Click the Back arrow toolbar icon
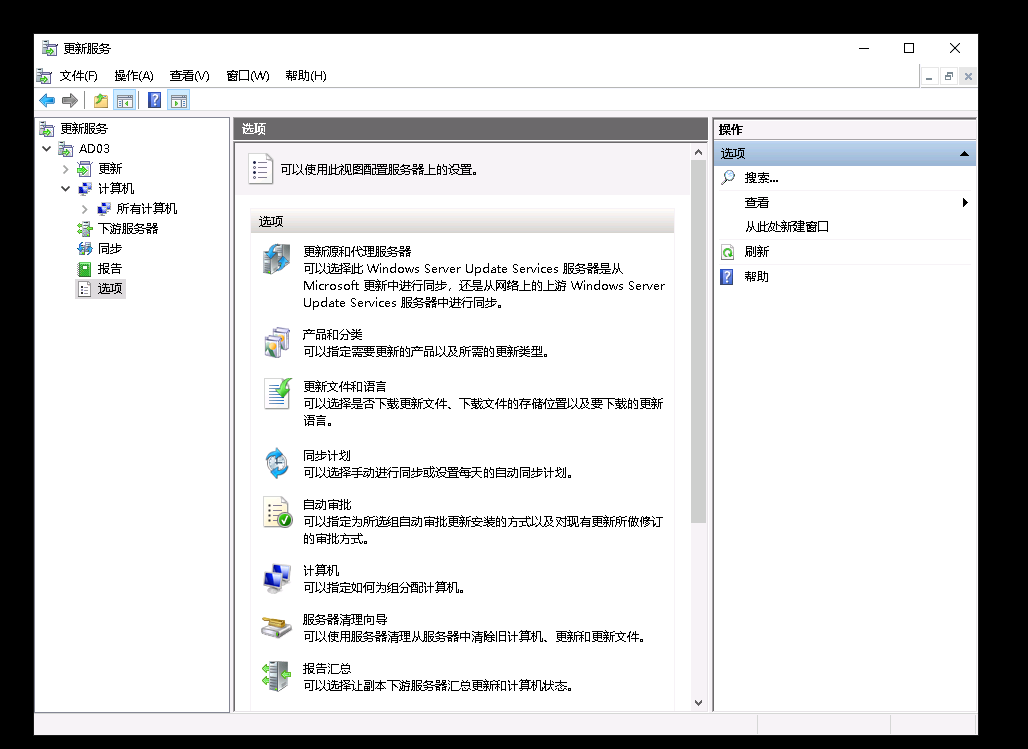Screen dimensions: 1028x749 point(47,100)
